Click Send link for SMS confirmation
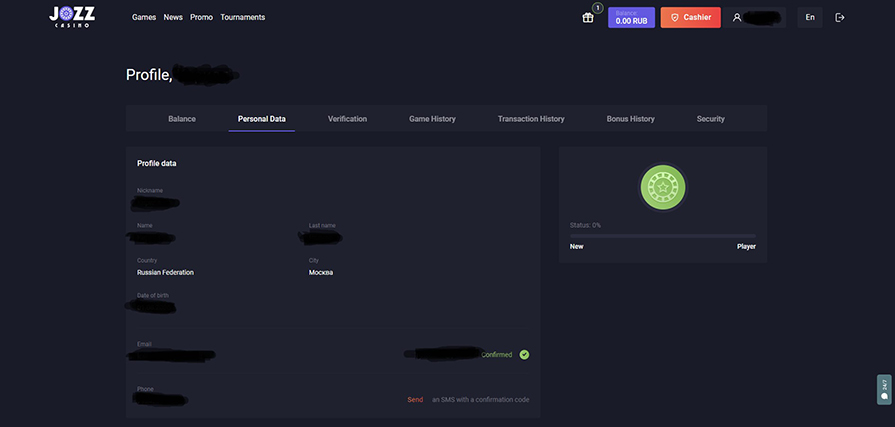 415,400
